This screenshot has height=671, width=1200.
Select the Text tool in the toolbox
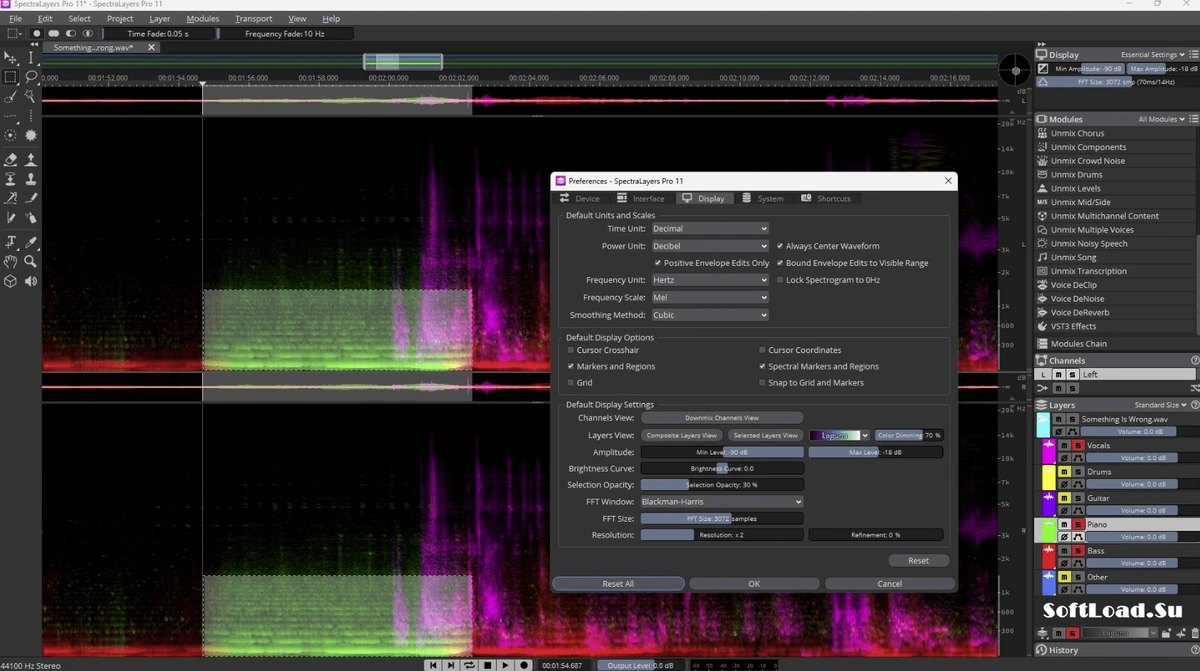tap(10, 242)
